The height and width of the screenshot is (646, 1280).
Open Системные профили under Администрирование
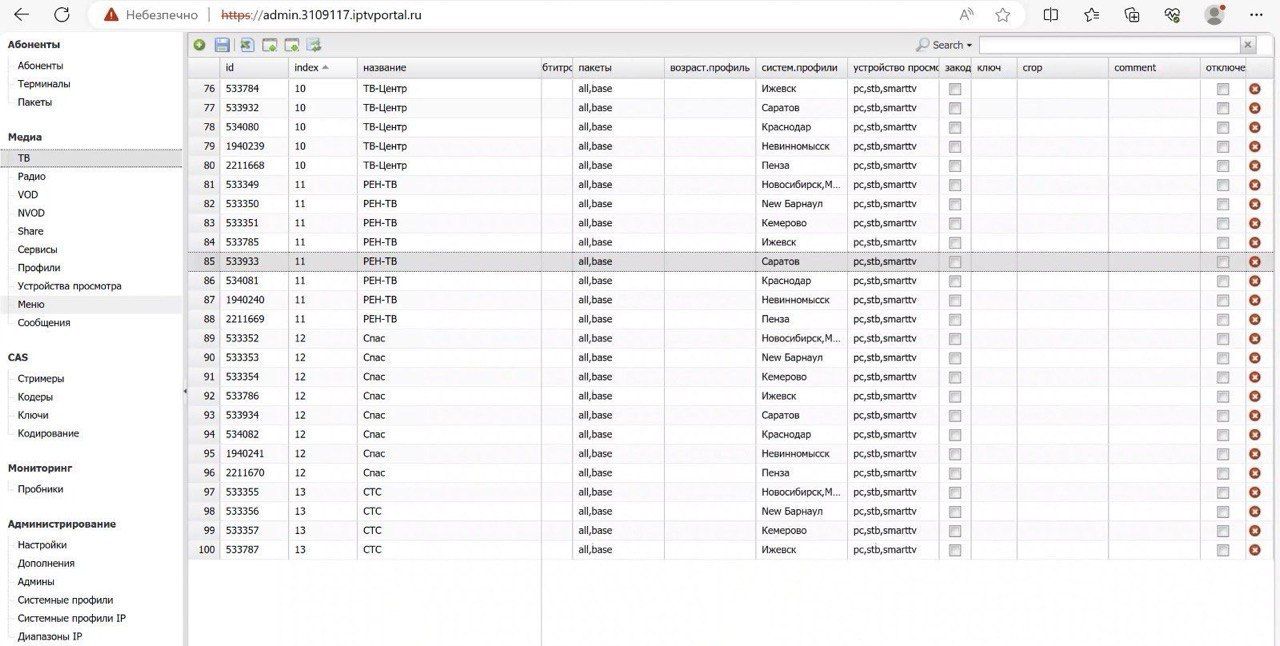pos(65,600)
